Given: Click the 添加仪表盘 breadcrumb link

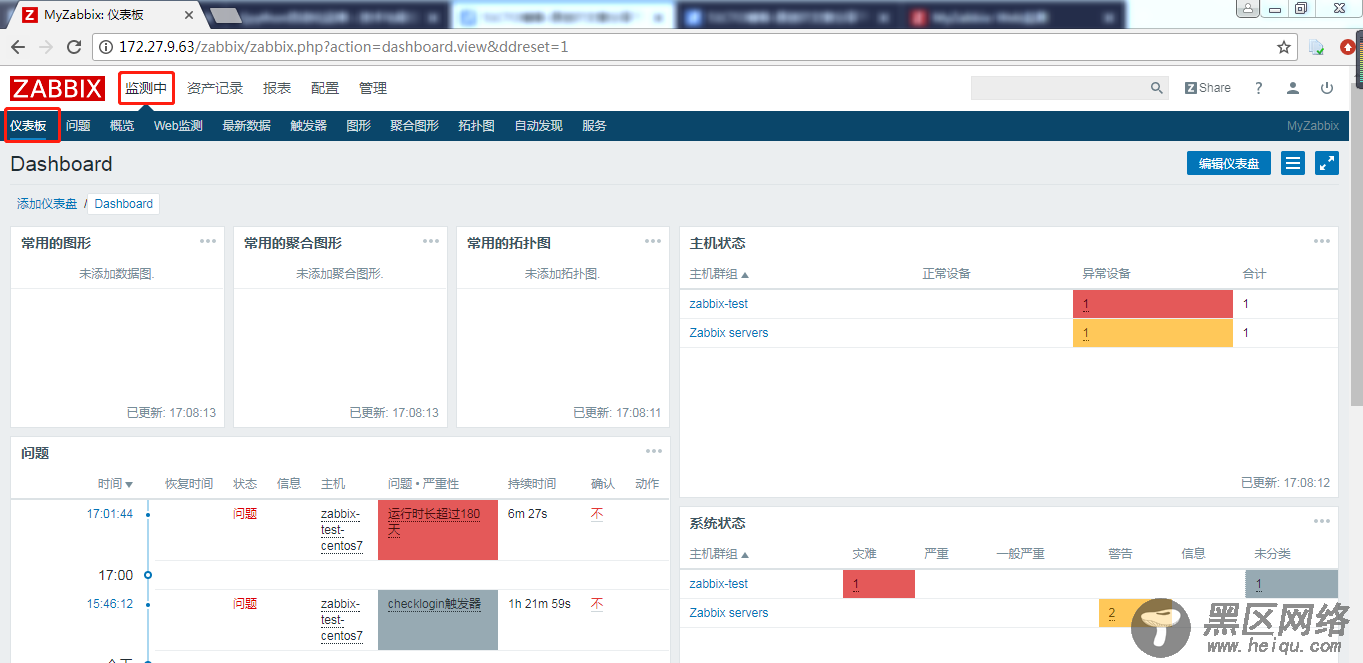Looking at the screenshot, I should [47, 203].
